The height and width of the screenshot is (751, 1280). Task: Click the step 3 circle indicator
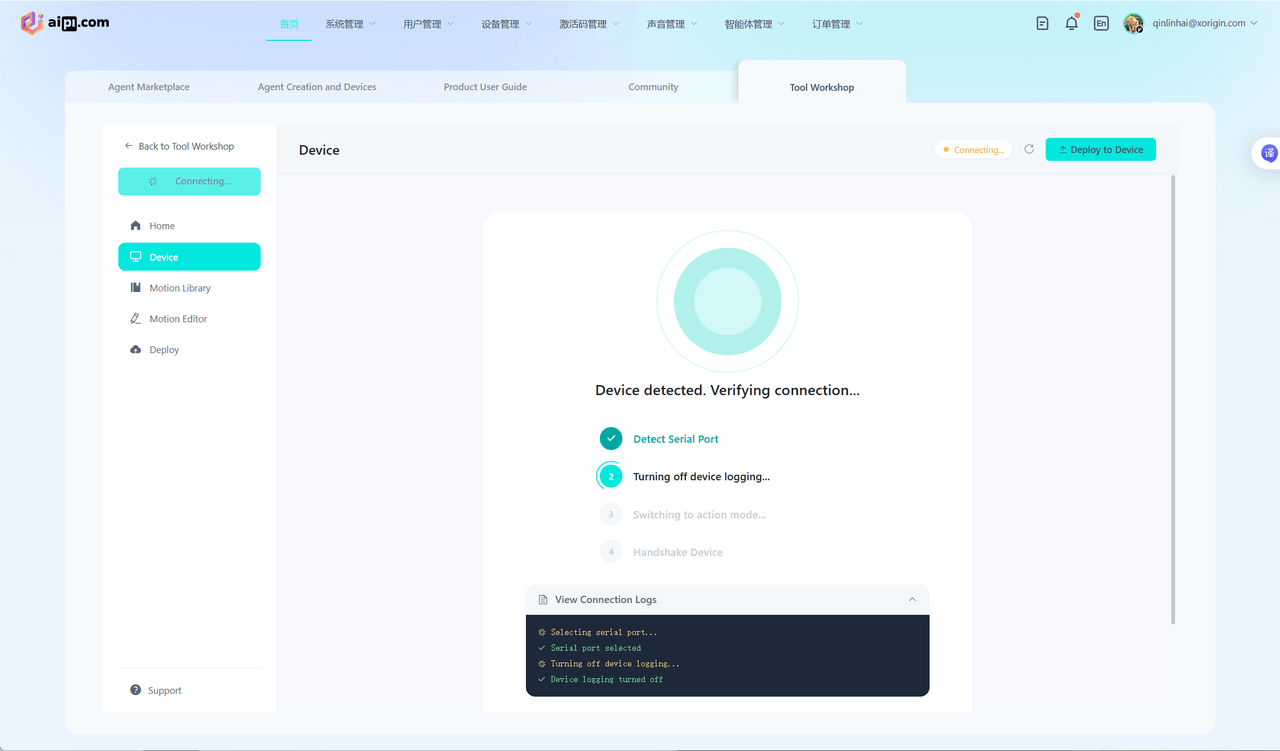(611, 514)
